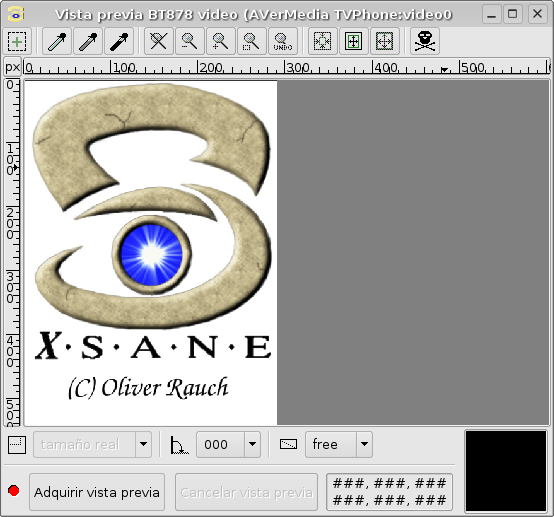Pick the black point pipette
554x517 pixels.
[119, 41]
